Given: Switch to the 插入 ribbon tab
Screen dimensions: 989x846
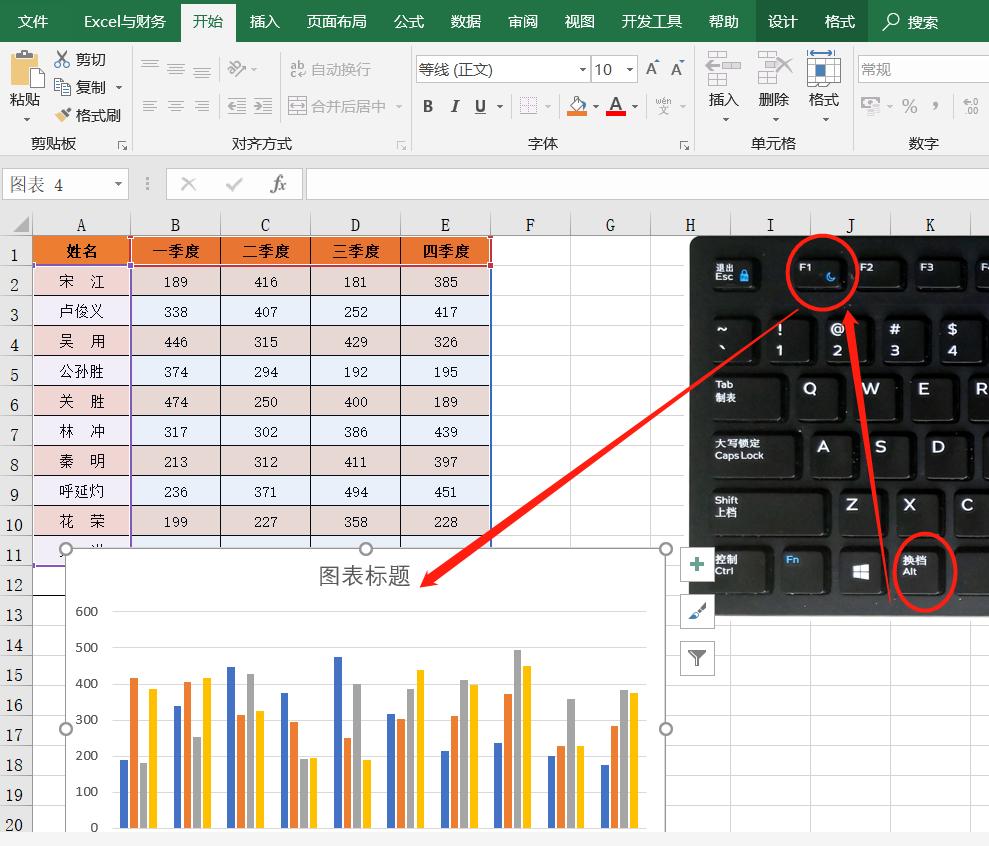Looking at the screenshot, I should 264,21.
